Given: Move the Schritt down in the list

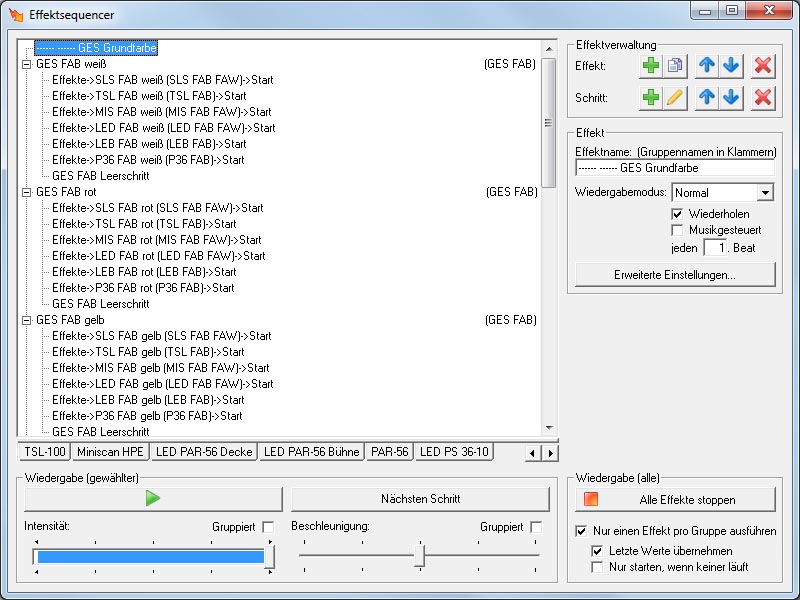Looking at the screenshot, I should click(731, 98).
